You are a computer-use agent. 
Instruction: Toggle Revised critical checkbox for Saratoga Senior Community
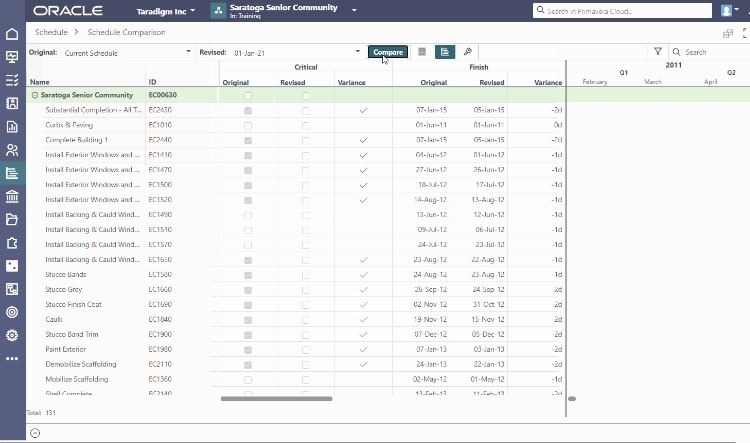tap(306, 96)
